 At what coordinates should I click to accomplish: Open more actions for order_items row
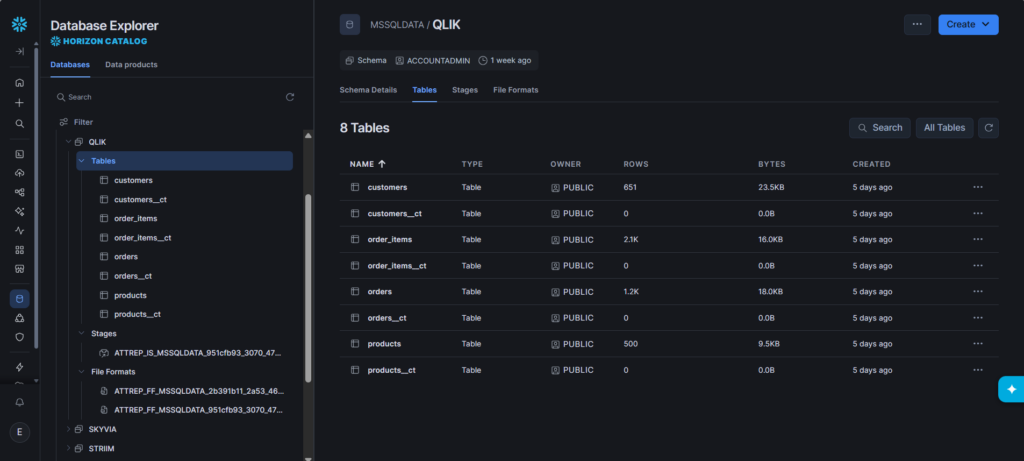tap(978, 240)
